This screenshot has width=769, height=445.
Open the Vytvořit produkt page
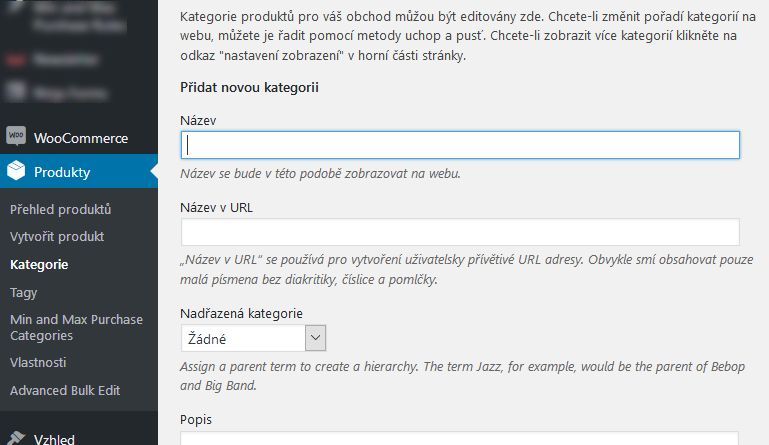(x=57, y=237)
